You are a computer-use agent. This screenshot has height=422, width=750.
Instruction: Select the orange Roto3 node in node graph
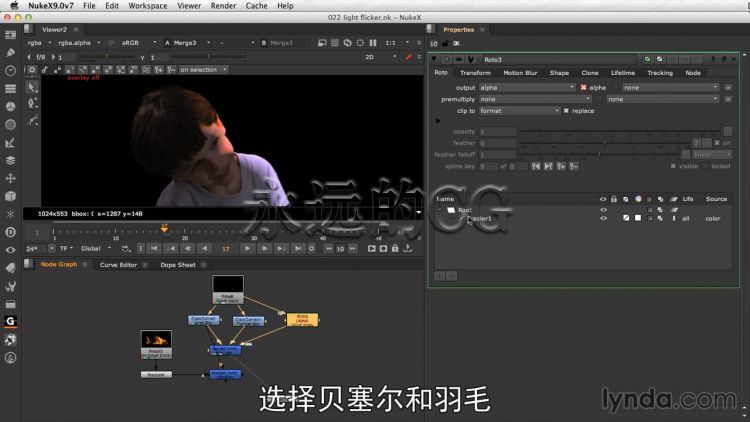[x=302, y=320]
